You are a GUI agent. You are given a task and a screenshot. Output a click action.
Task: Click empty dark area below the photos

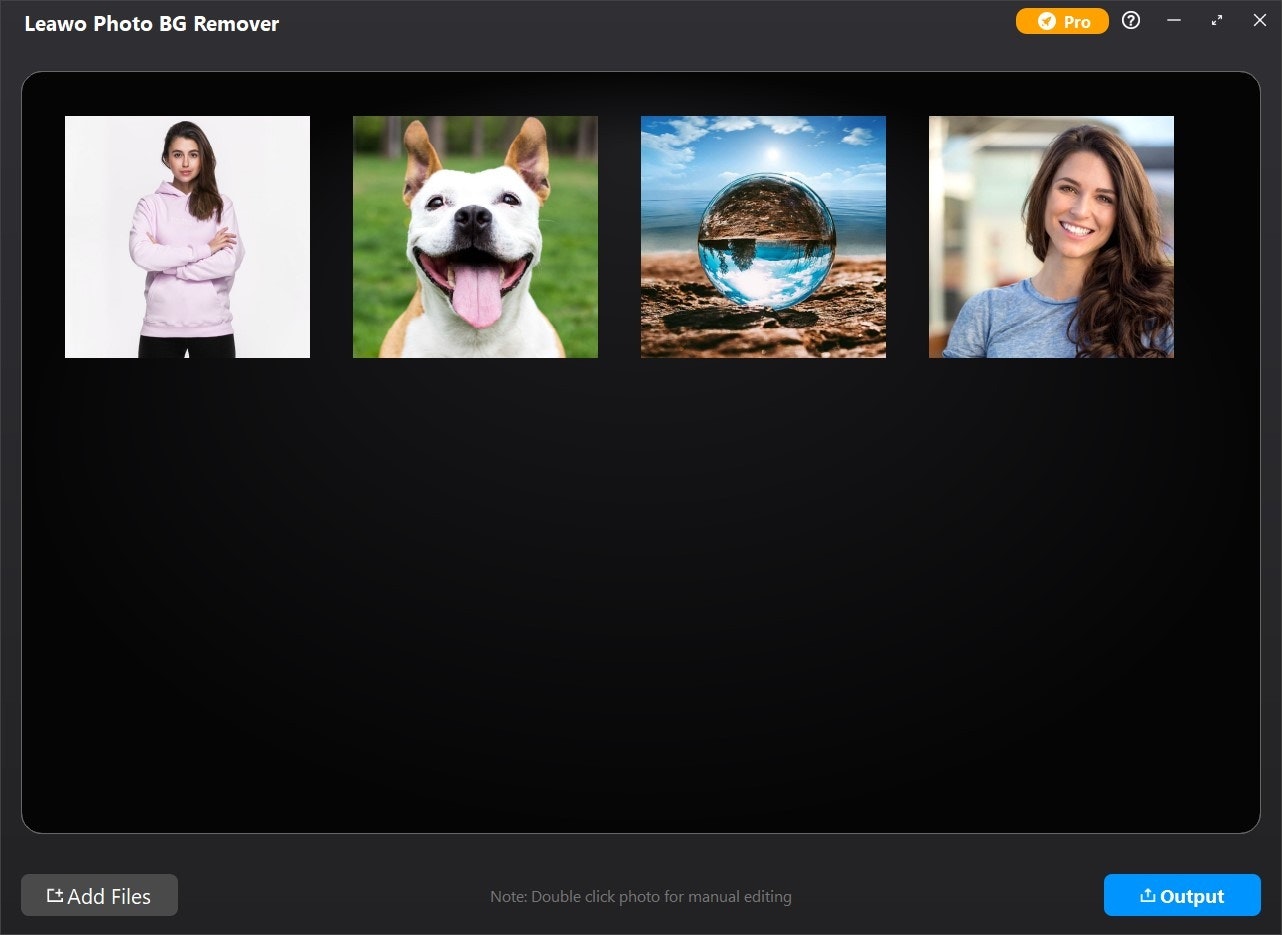tap(640, 600)
